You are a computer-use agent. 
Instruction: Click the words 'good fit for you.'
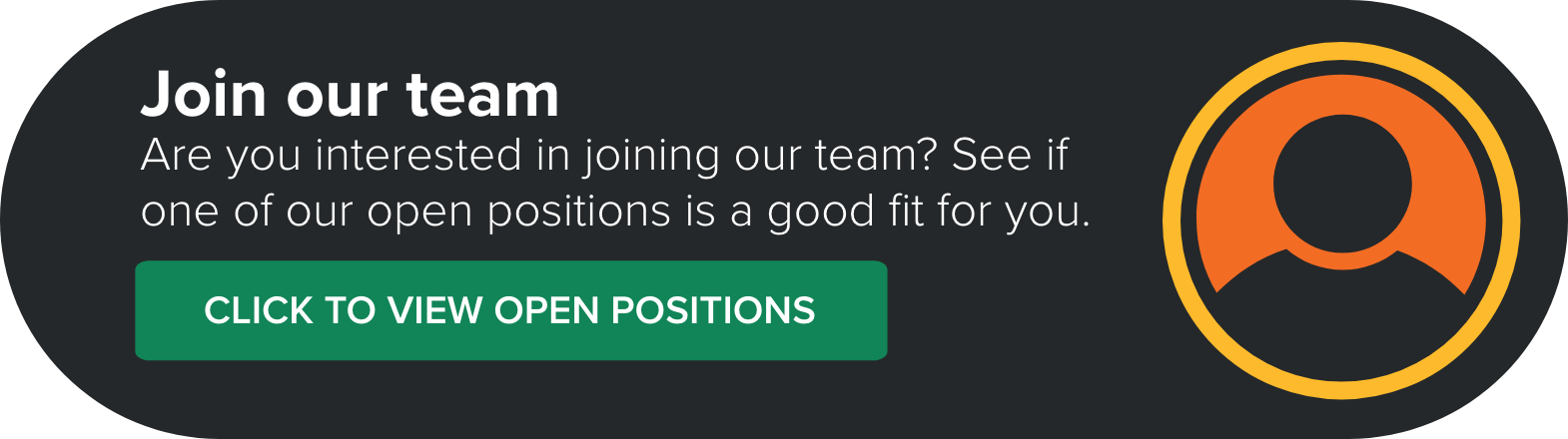coord(929,213)
